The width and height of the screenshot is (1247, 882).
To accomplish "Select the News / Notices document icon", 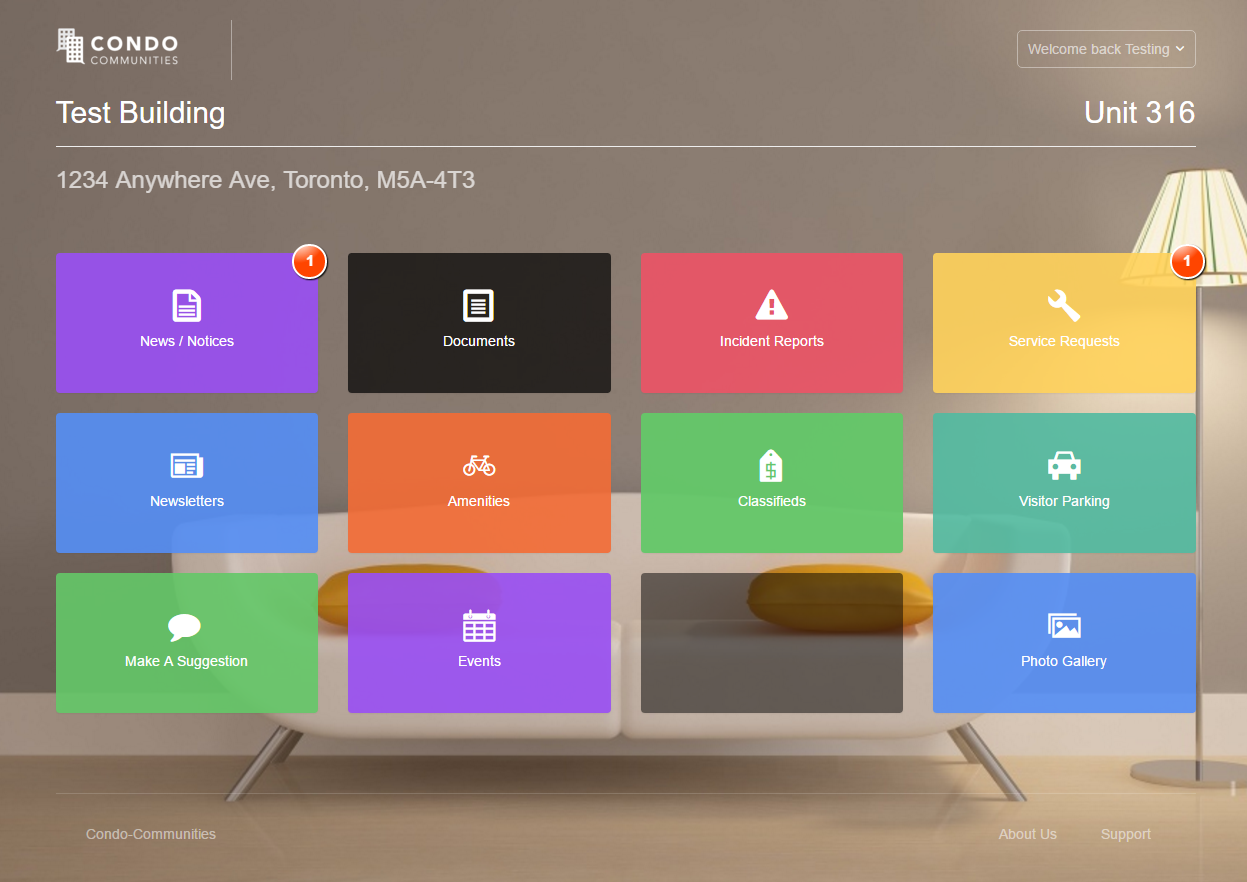I will (186, 307).
